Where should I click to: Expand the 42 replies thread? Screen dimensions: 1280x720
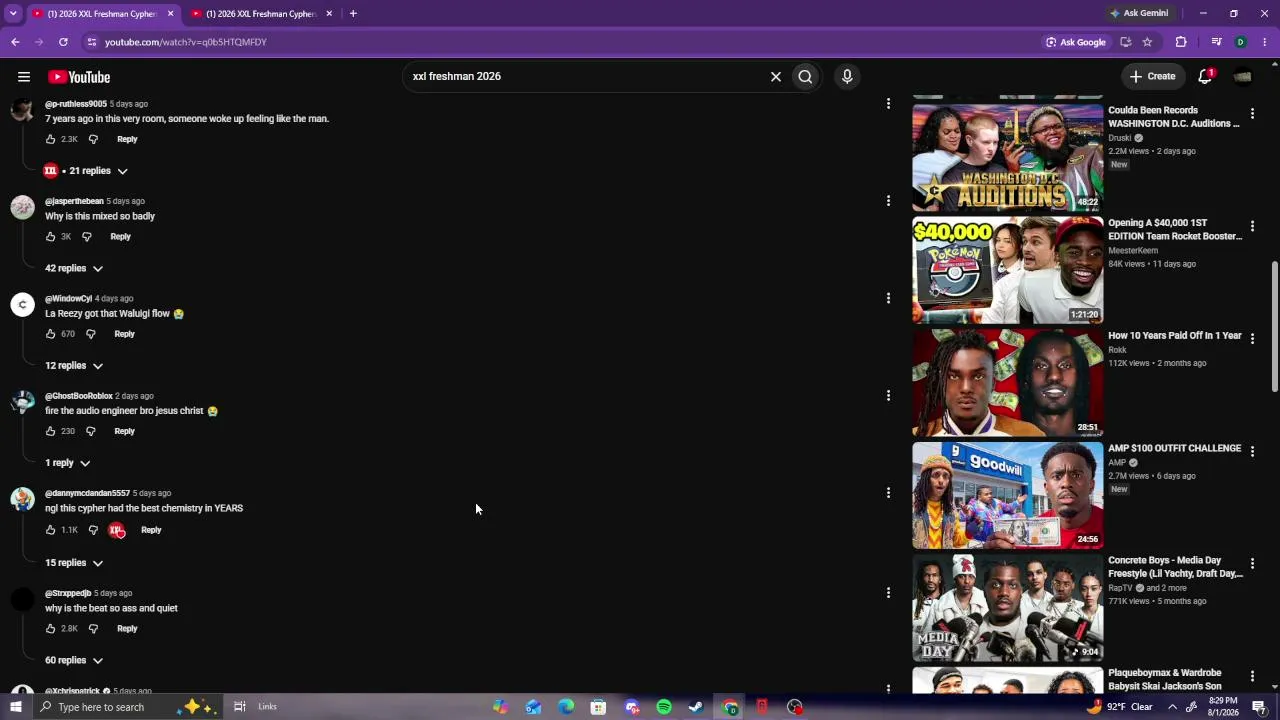[x=74, y=268]
